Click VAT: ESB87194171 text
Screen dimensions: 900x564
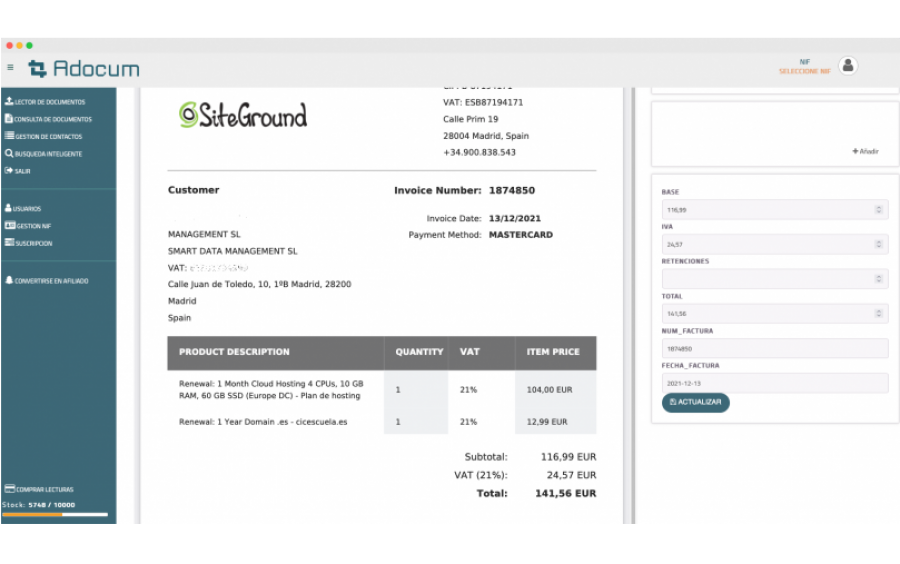click(x=483, y=103)
